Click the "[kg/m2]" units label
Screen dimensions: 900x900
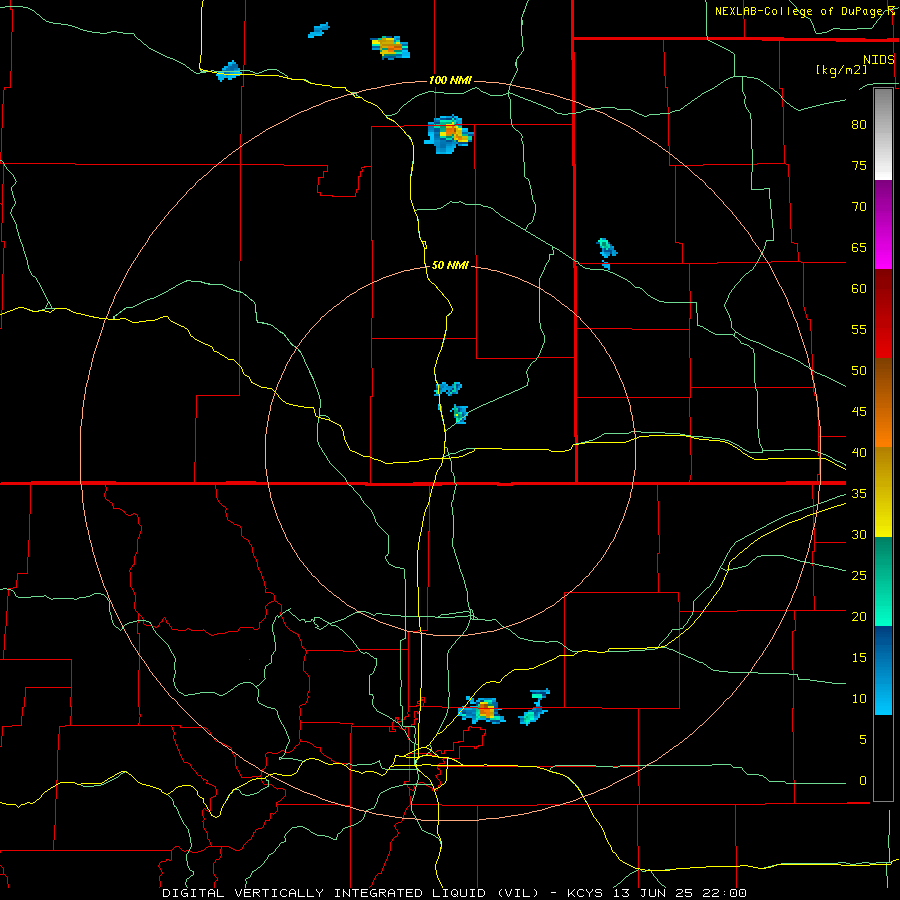tap(841, 70)
